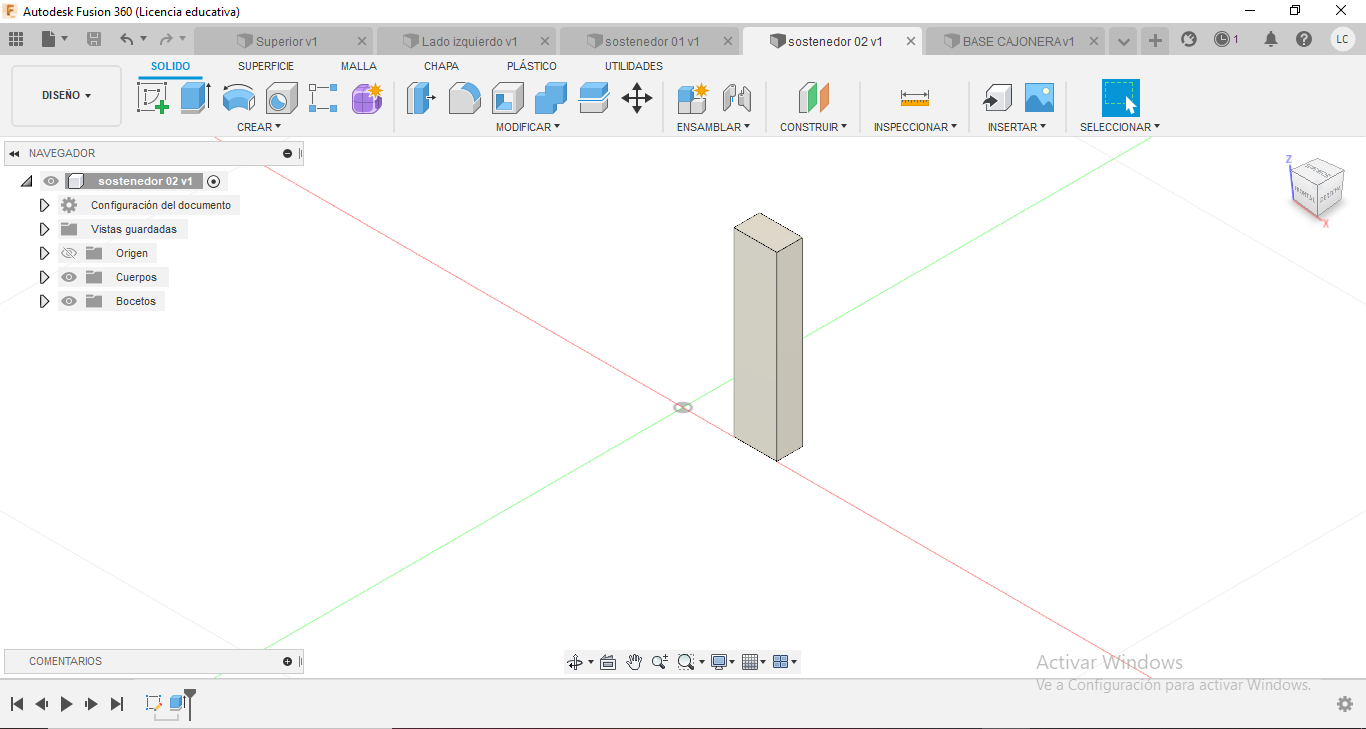The width and height of the screenshot is (1366, 729).
Task: Select the Move/Copy tool
Action: (637, 98)
